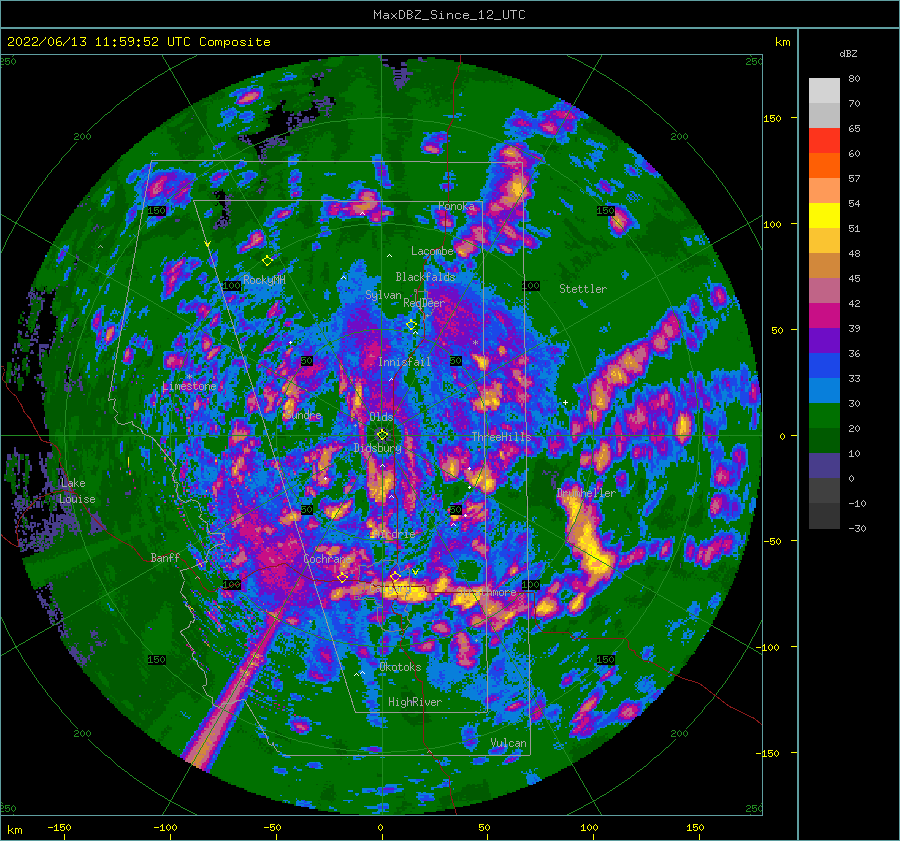Select the Blackfalds label
The height and width of the screenshot is (841, 900).
[x=425, y=277]
